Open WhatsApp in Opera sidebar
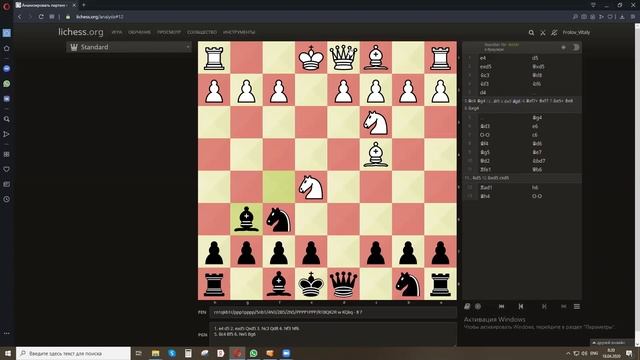This screenshot has width=640, height=360. 7,84
